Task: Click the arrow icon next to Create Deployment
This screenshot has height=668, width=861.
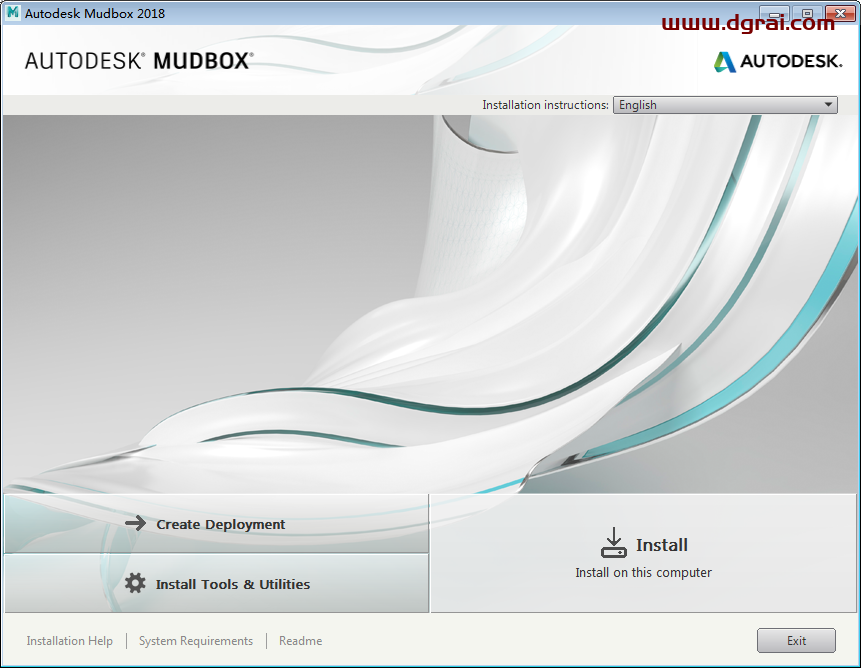Action: coord(135,523)
